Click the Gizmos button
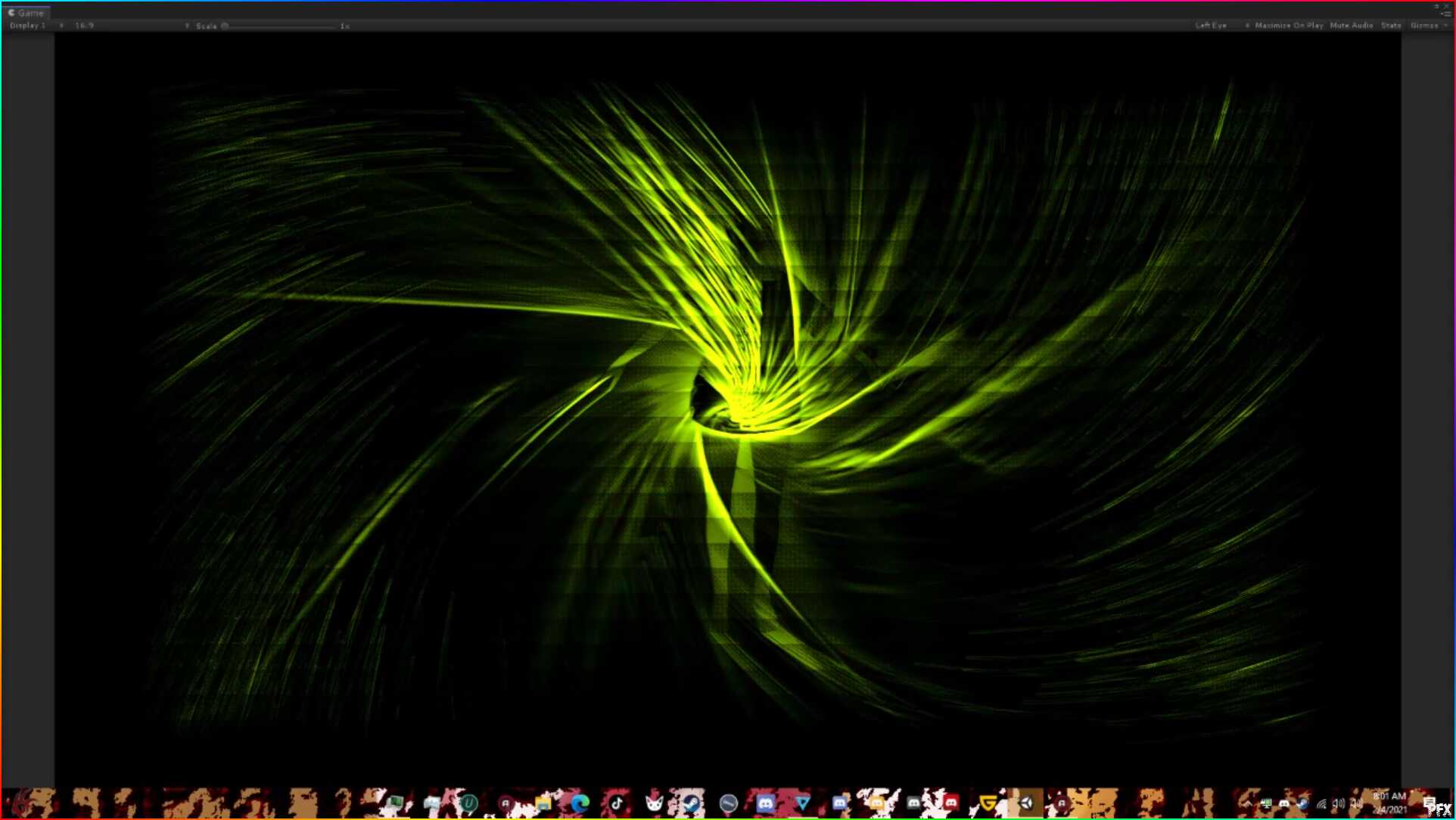 click(x=1425, y=26)
